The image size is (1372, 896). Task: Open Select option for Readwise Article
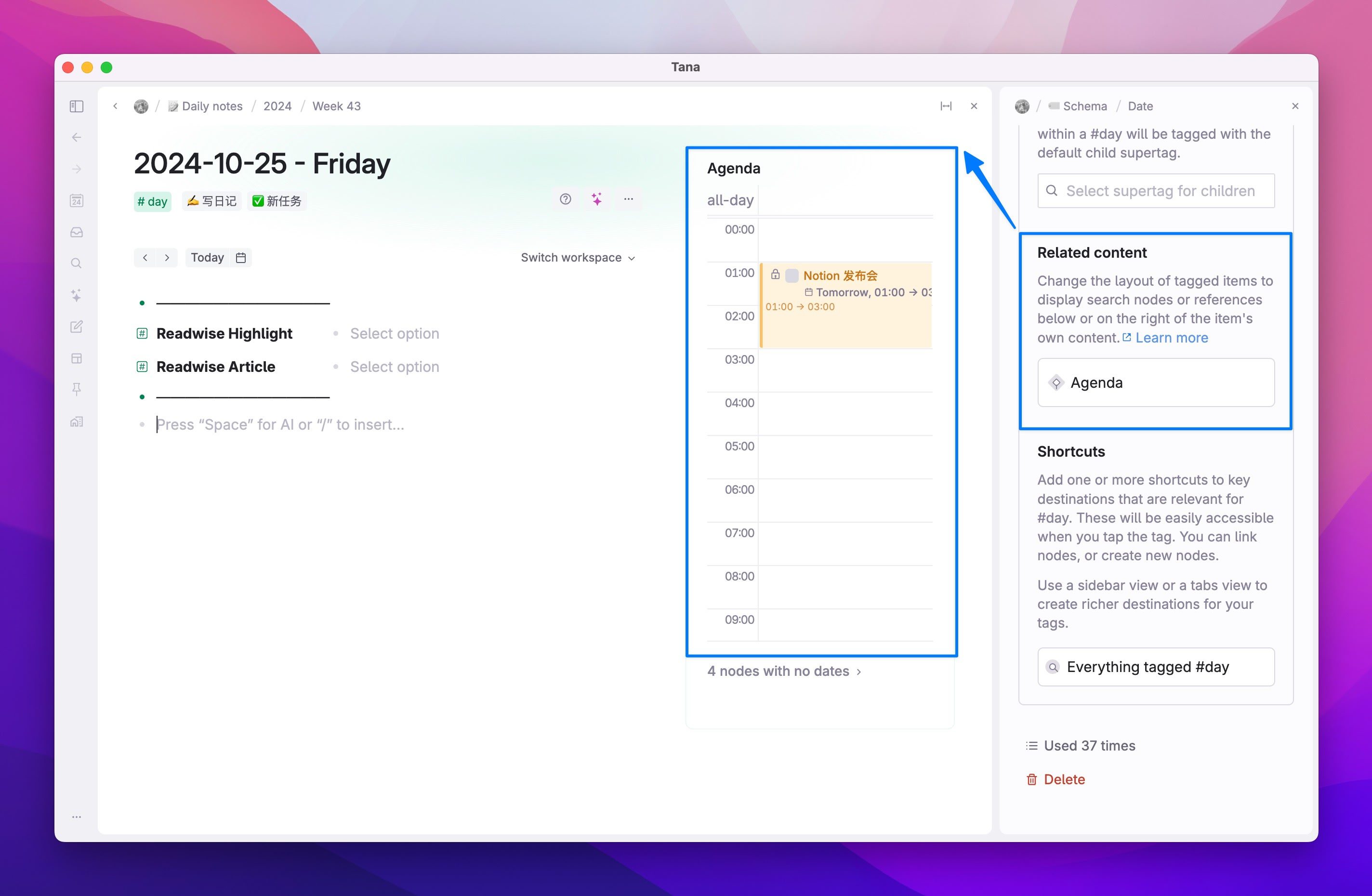pos(395,367)
